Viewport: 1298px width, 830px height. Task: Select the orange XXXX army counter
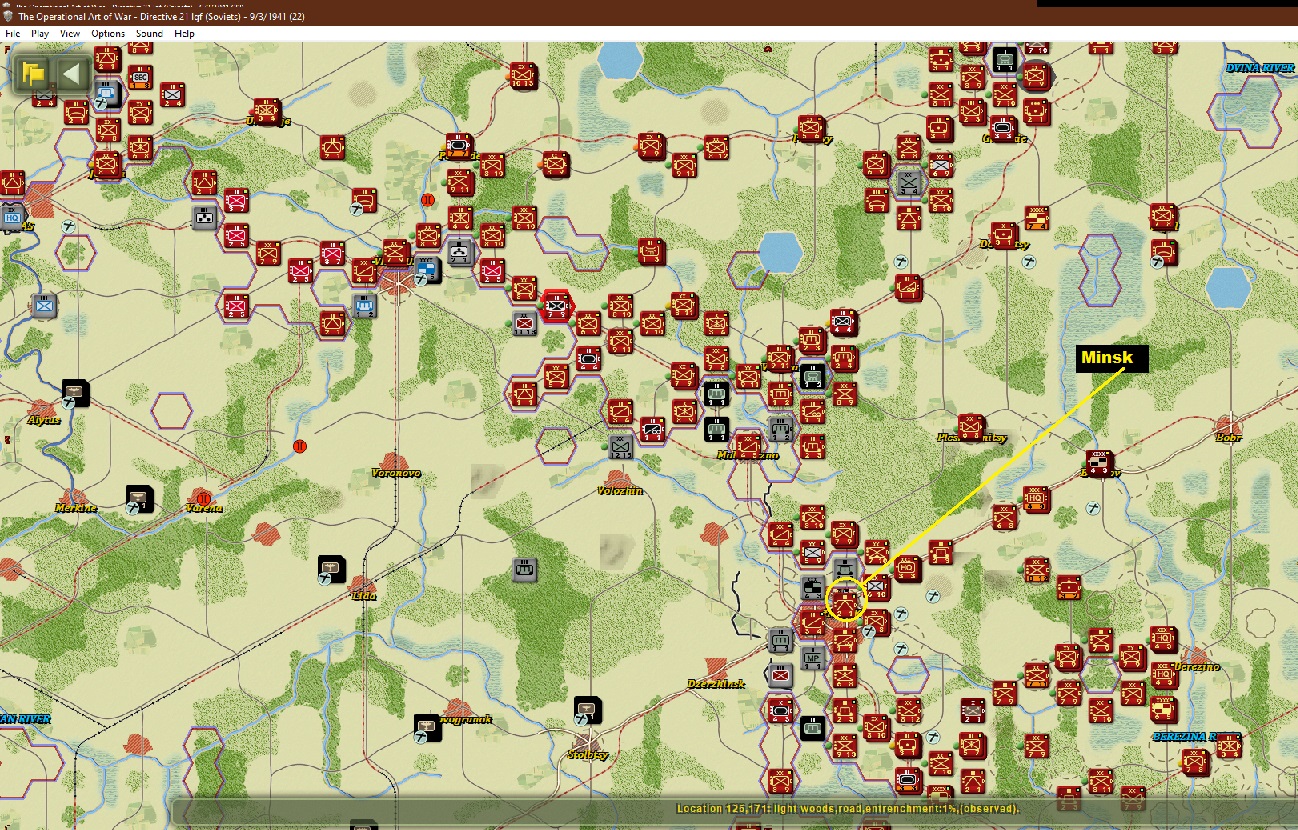pos(1037,217)
